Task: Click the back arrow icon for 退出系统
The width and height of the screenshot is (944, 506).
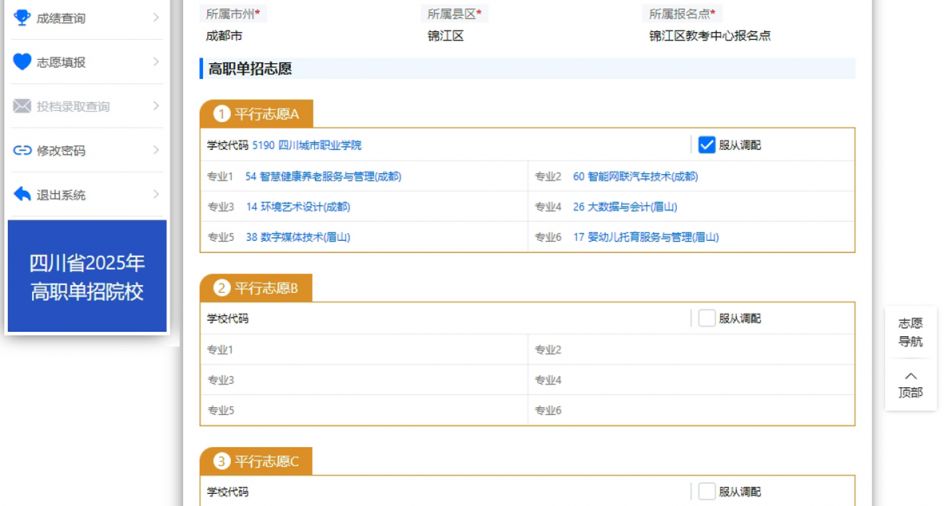Action: click(x=22, y=194)
